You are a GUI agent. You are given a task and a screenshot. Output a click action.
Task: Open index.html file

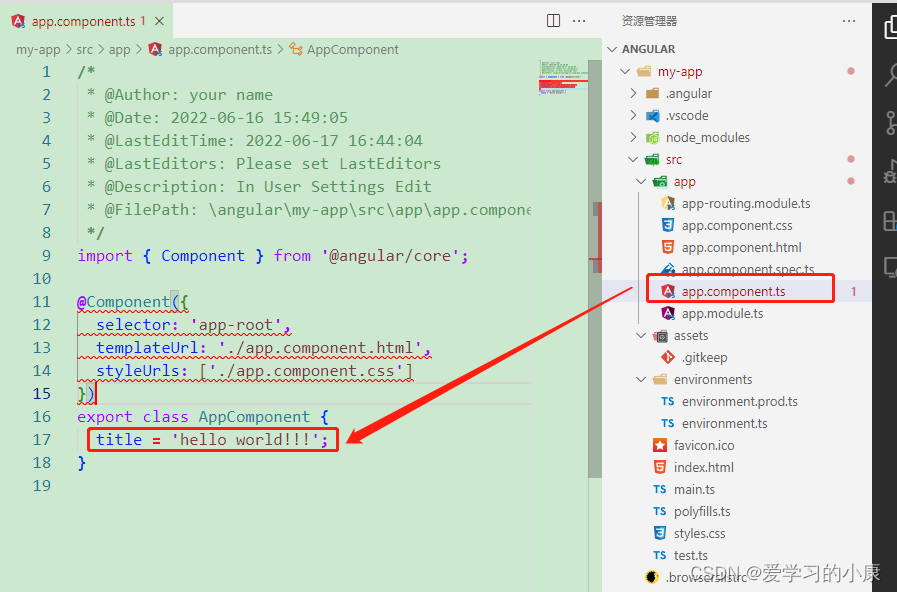pos(704,467)
